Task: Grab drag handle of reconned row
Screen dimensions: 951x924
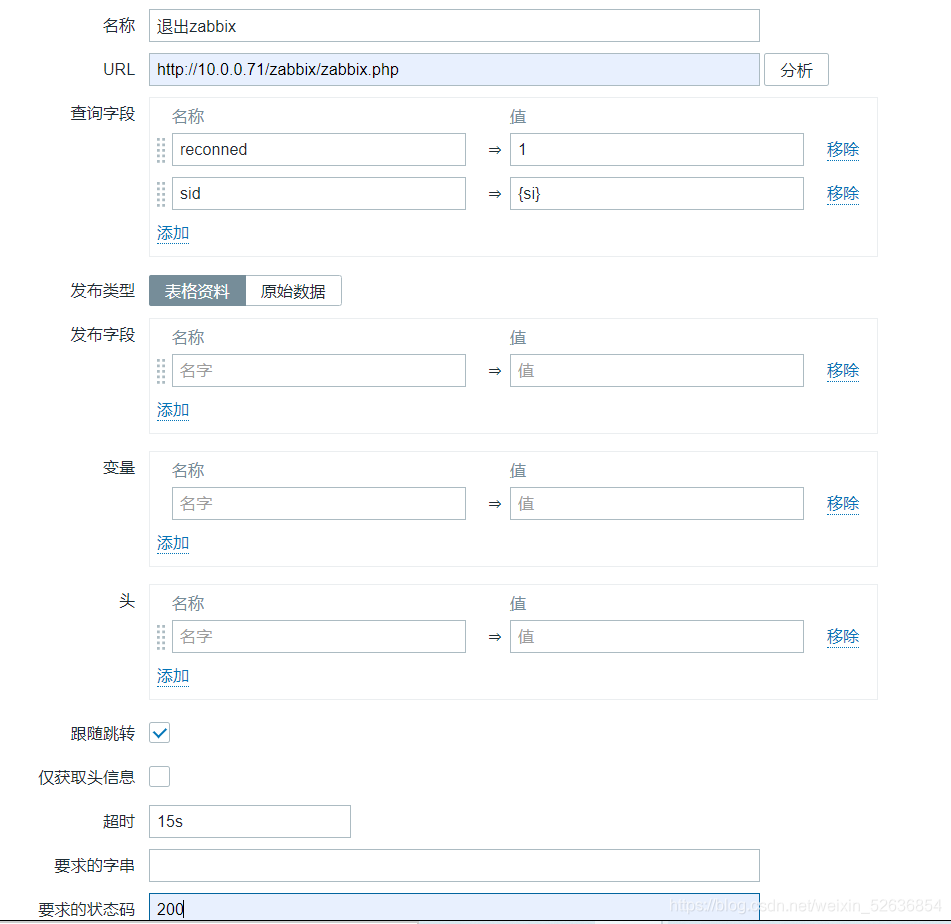Action: coord(161,150)
